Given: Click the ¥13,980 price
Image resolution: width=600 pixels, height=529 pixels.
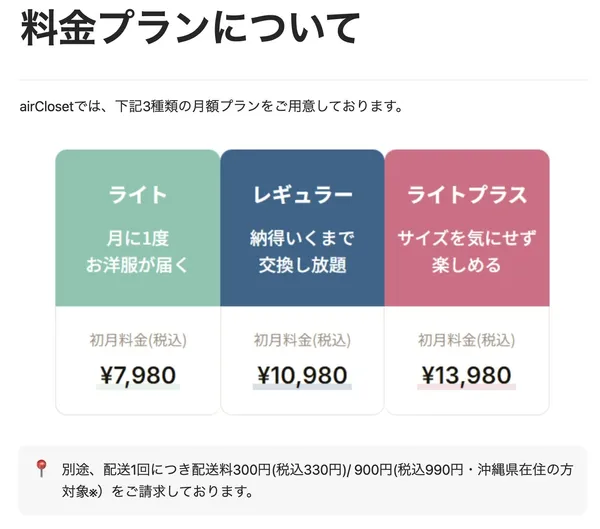Looking at the screenshot, I should pyautogui.click(x=467, y=375).
